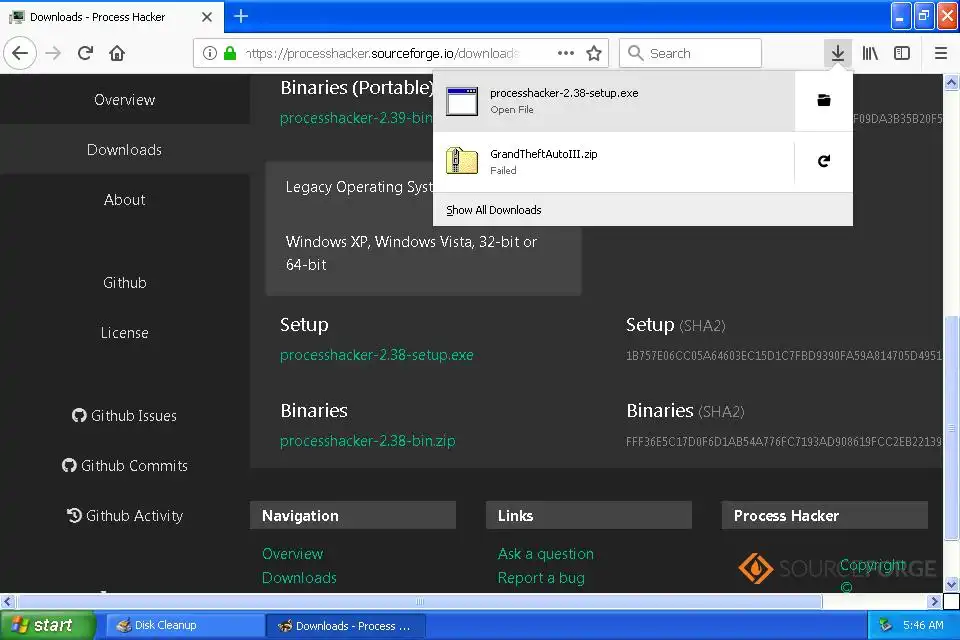This screenshot has height=640, width=960.
Task: Open the Windows start menu
Action: point(47,625)
